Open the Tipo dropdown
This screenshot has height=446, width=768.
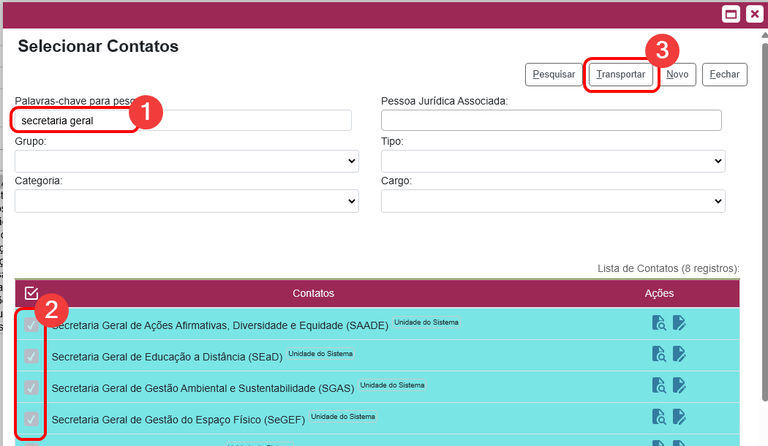coord(553,161)
